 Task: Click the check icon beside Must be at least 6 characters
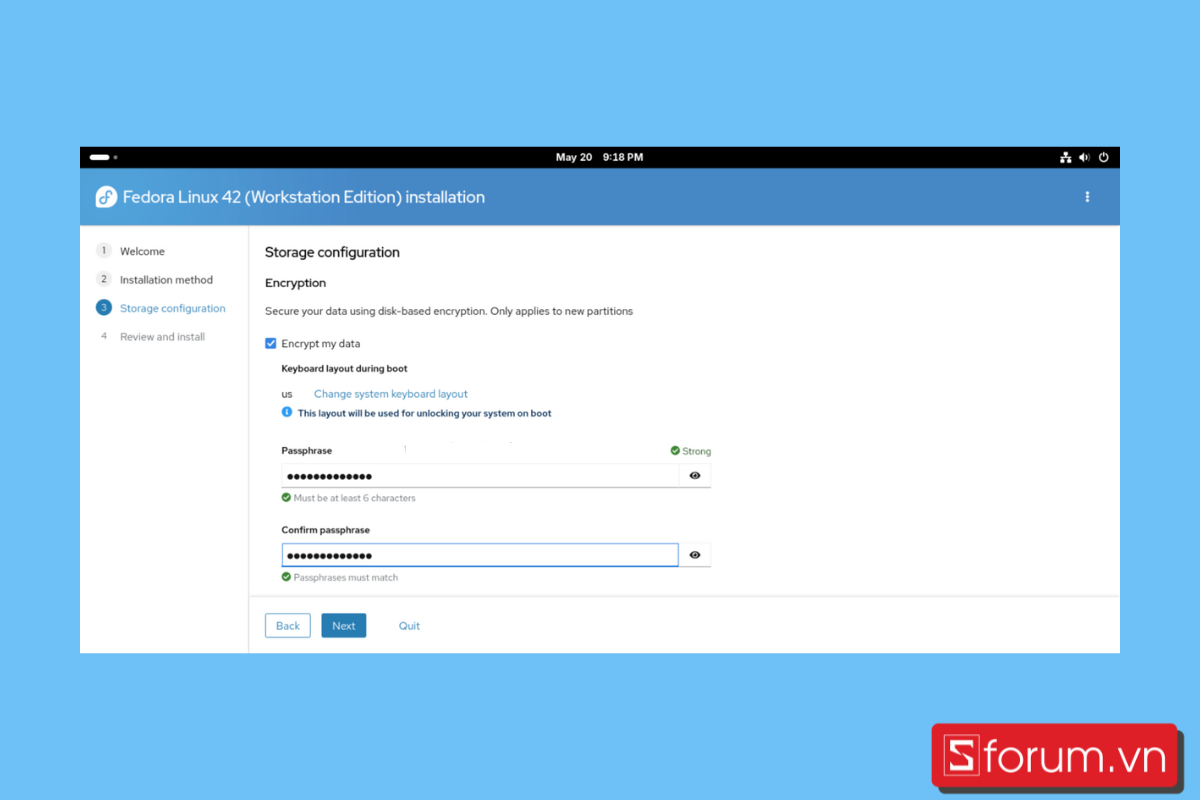[x=286, y=497]
